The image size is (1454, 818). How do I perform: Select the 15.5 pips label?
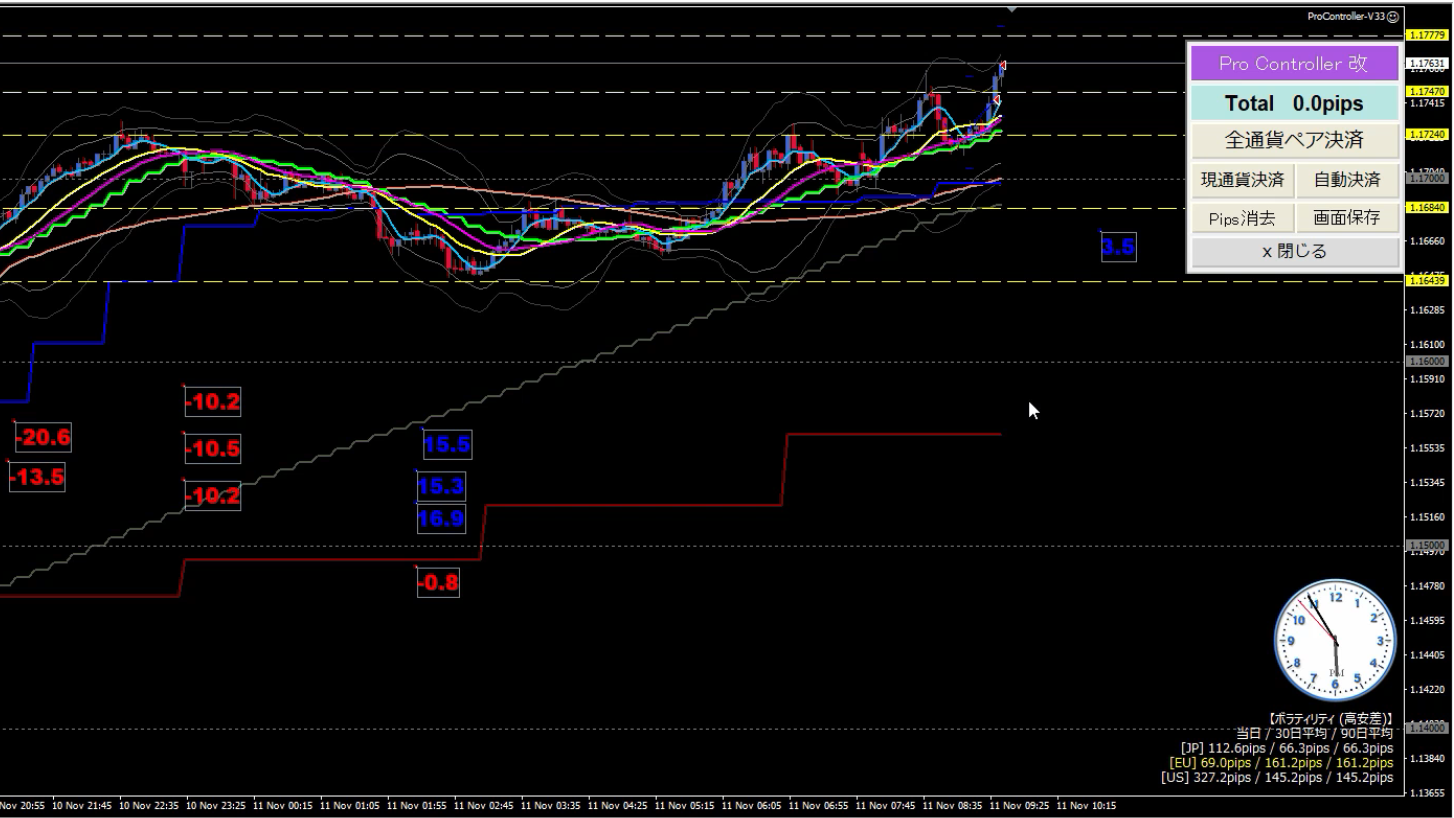pos(446,445)
